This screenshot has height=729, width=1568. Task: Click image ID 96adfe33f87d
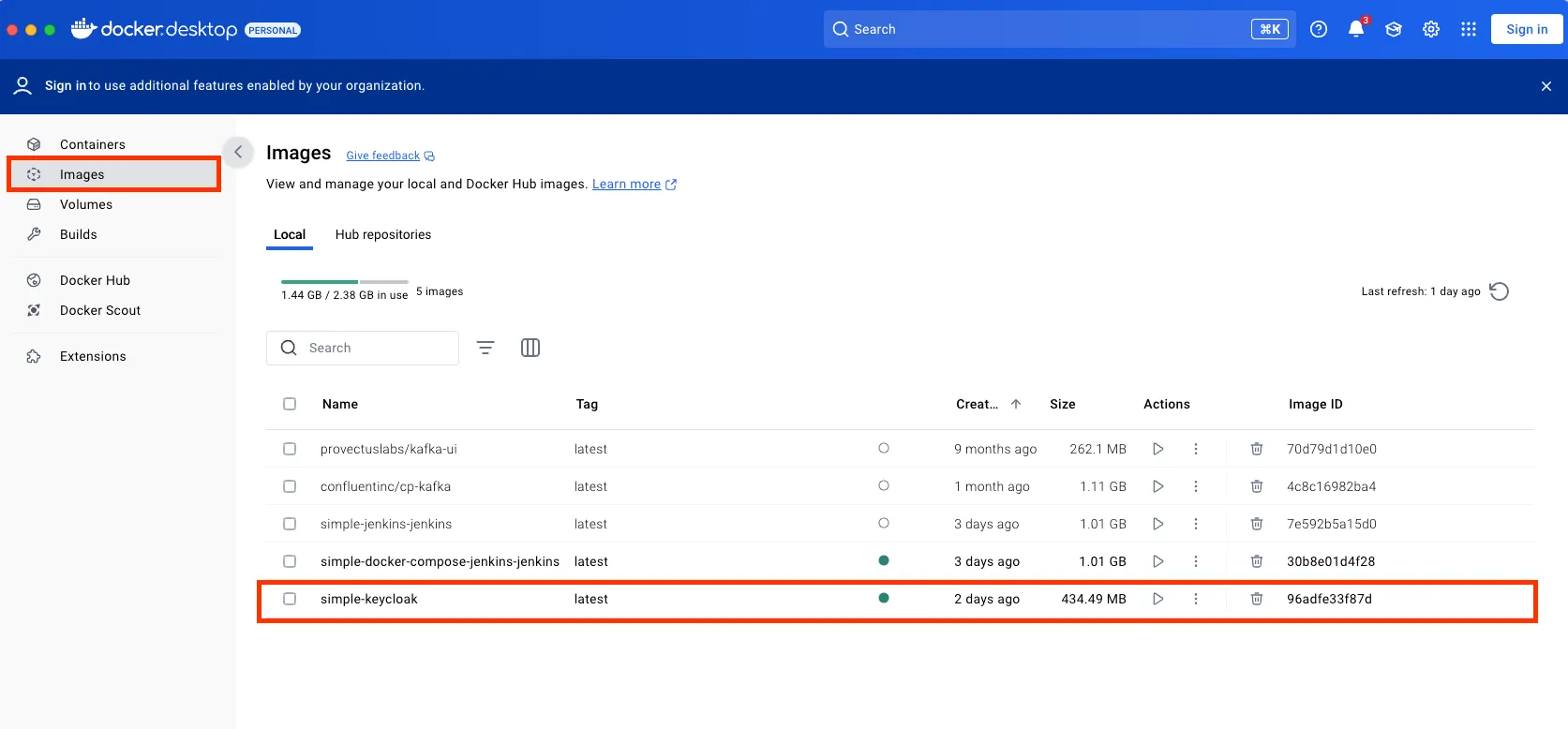coord(1329,599)
